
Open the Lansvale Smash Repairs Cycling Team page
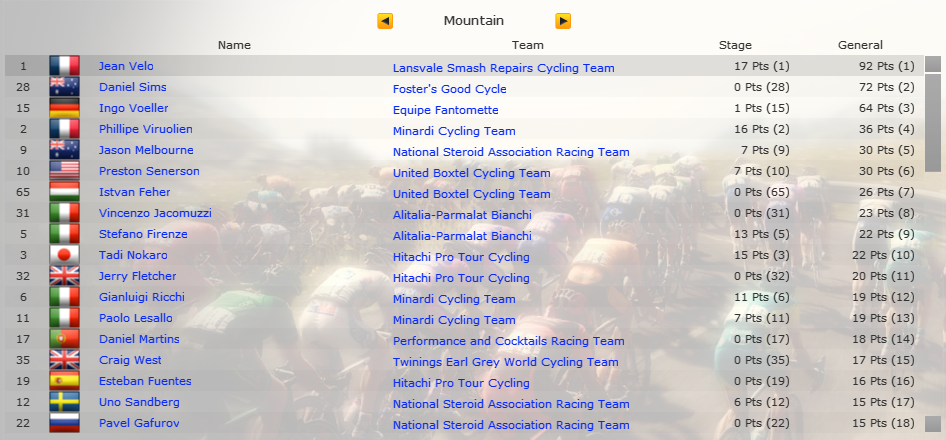pos(503,68)
